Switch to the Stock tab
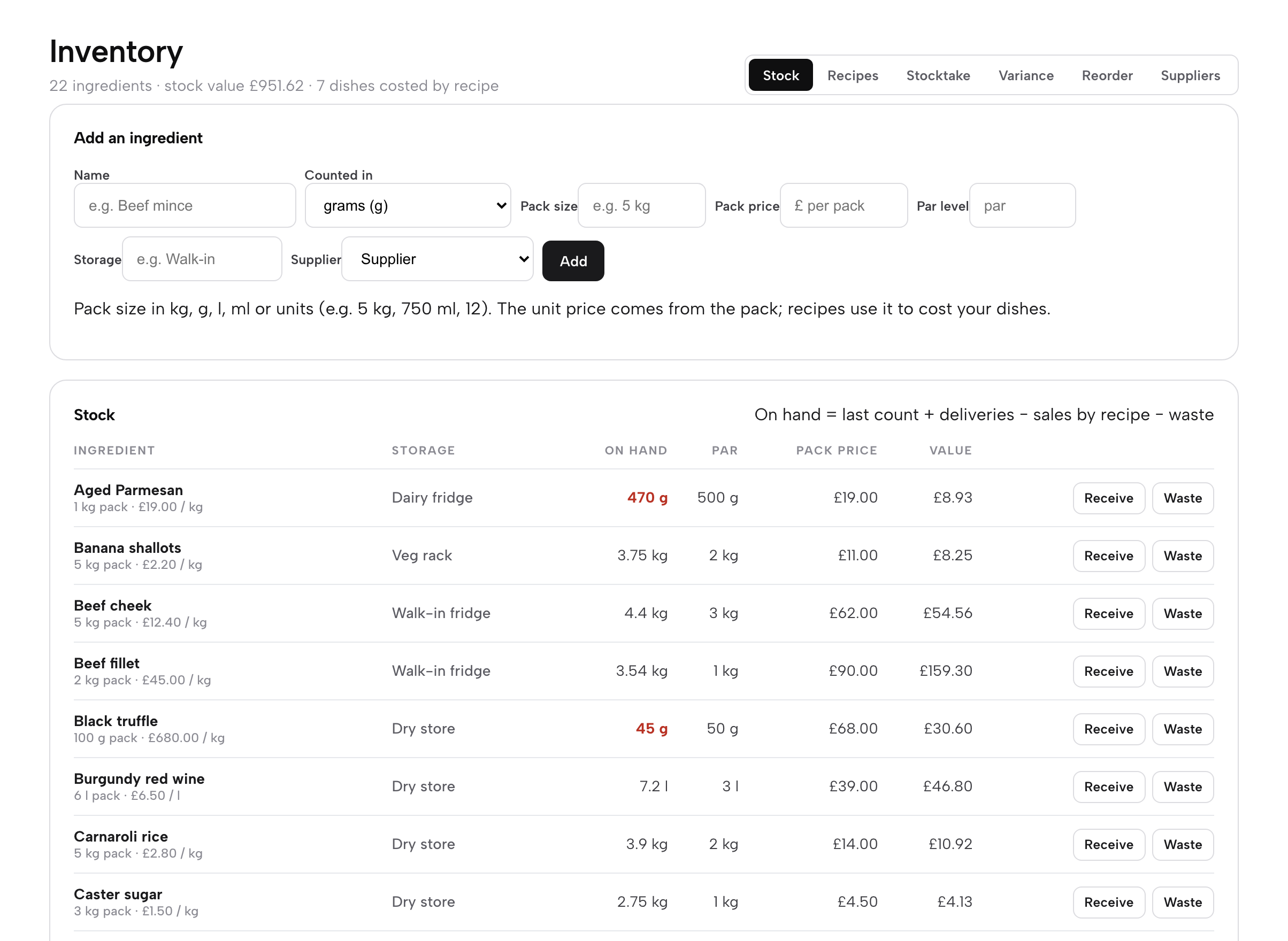 (780, 75)
